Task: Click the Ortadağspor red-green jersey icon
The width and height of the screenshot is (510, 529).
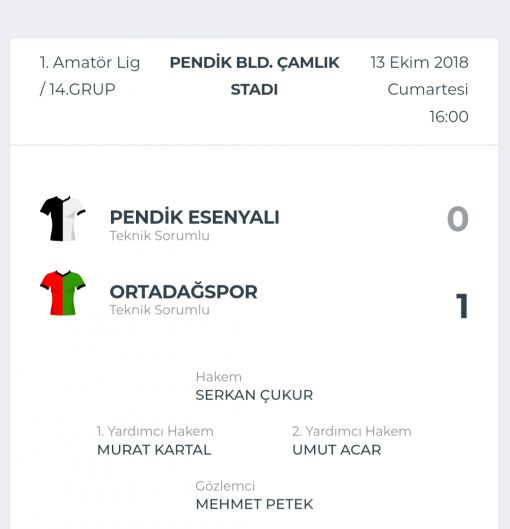Action: pyautogui.click(x=63, y=293)
